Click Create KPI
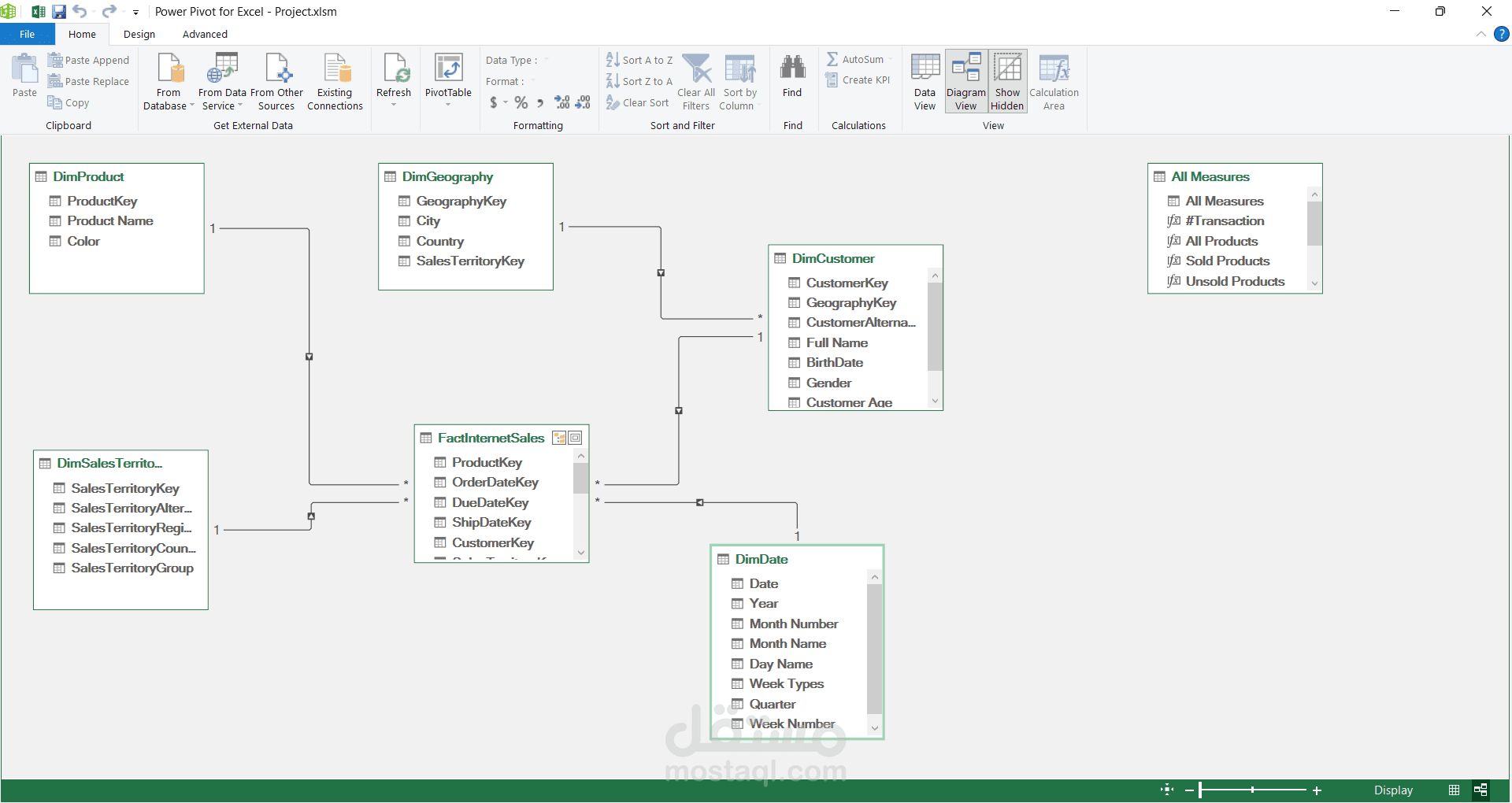The image size is (1512, 803). (x=858, y=80)
